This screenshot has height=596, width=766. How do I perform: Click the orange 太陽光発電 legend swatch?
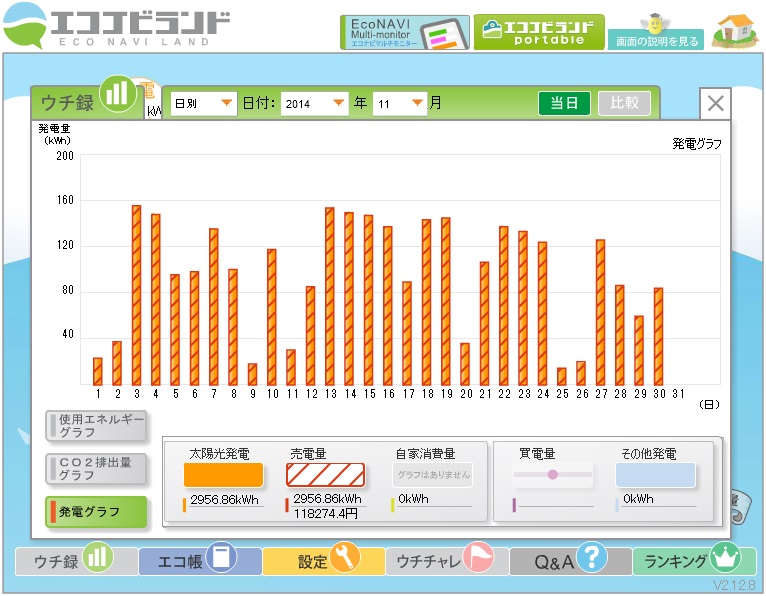tap(223, 474)
